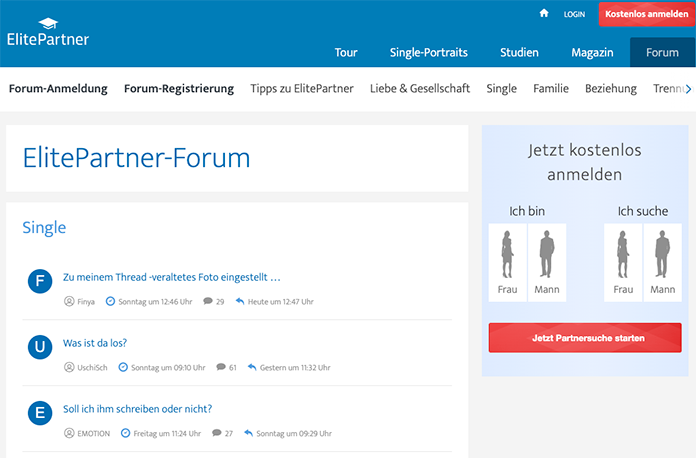
Task: Click reply arrow next to Sonntag um 09:29 Uhr
Action: pos(248,433)
